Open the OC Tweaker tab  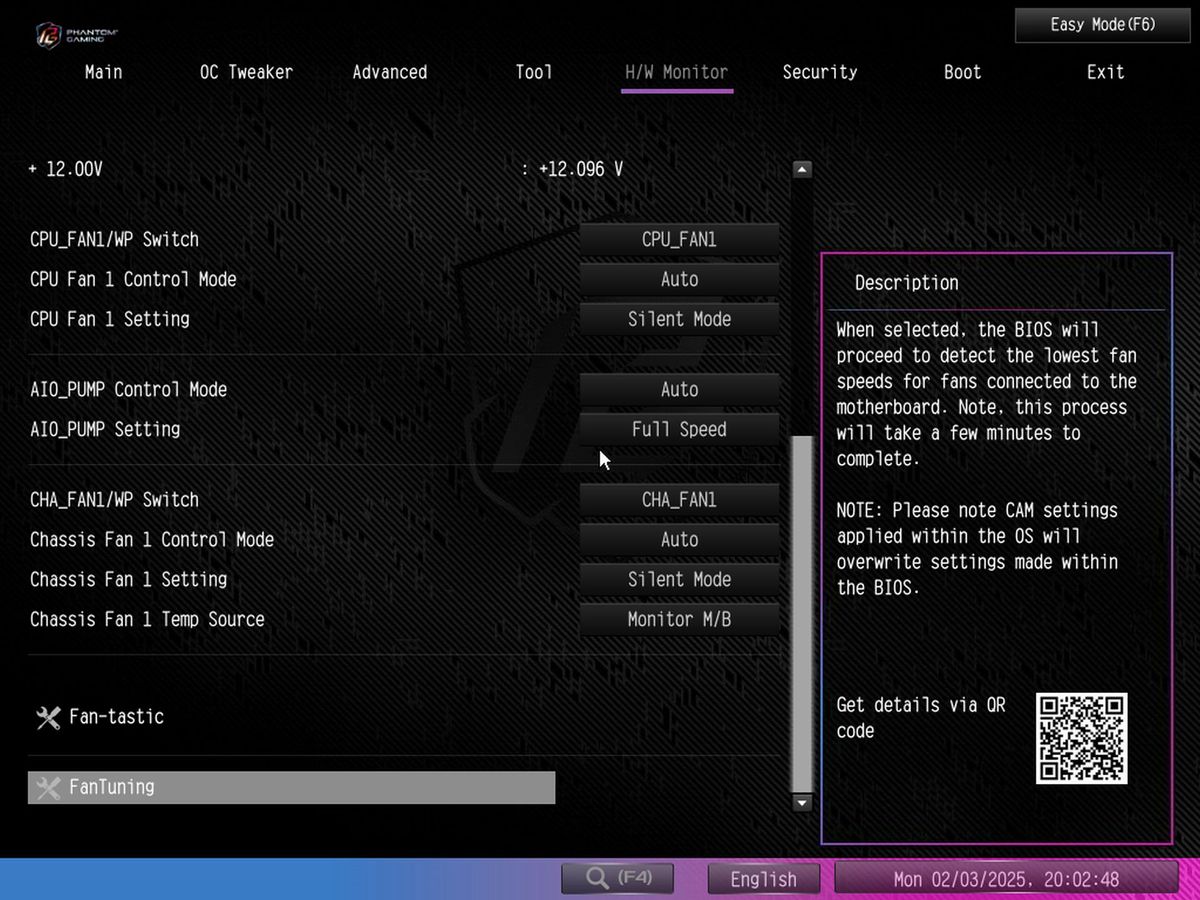click(x=246, y=72)
